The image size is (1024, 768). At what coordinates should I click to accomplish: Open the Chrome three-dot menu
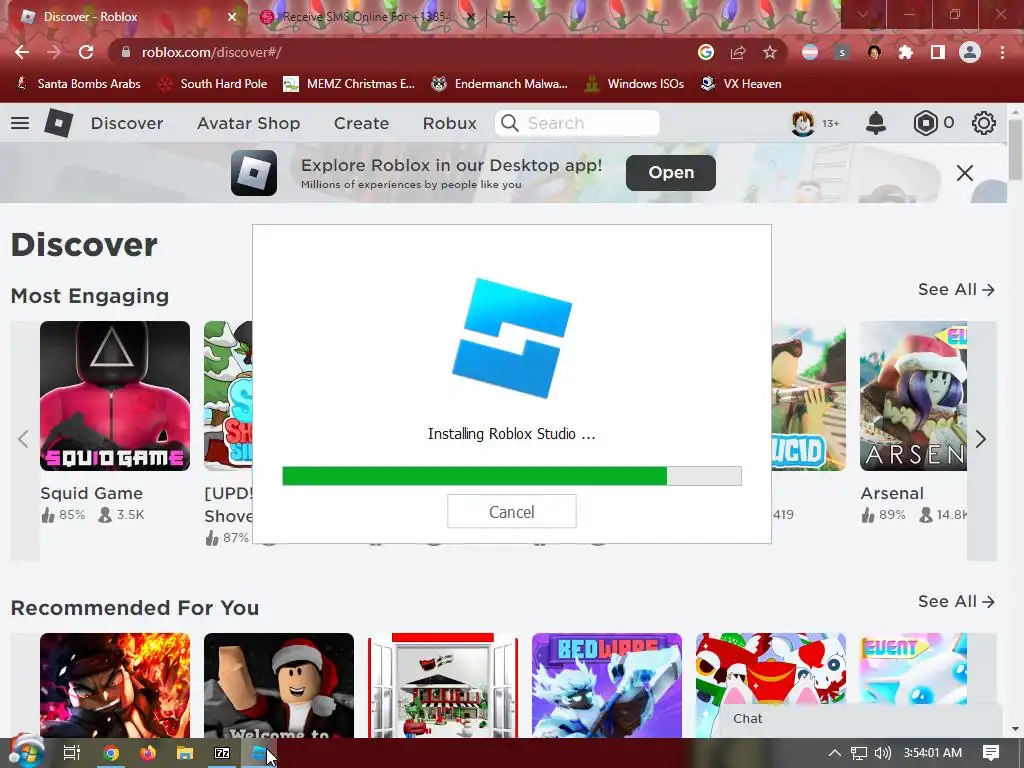pos(1002,52)
